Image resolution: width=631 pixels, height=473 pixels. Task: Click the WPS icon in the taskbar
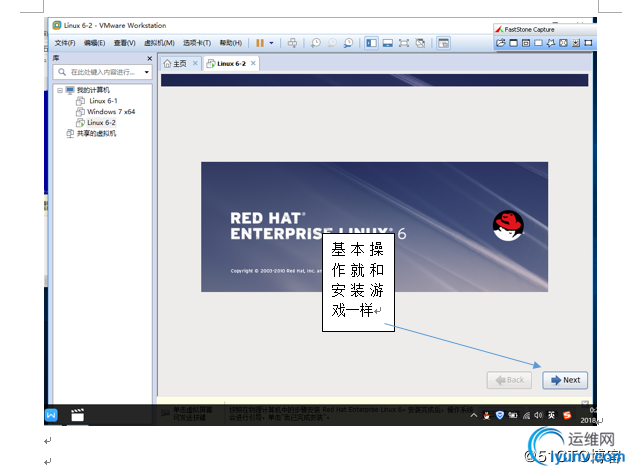(52, 415)
